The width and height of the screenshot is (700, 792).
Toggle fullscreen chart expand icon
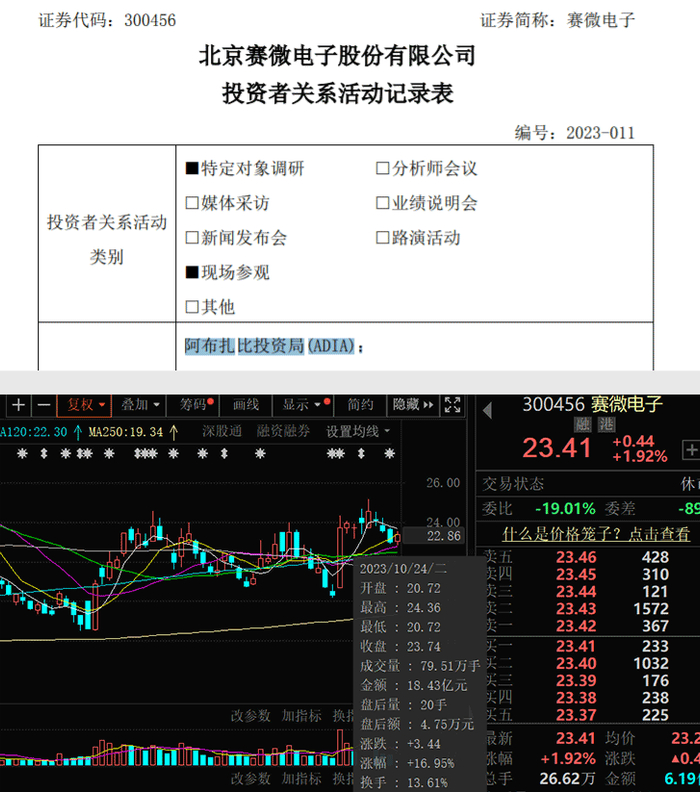pos(453,405)
